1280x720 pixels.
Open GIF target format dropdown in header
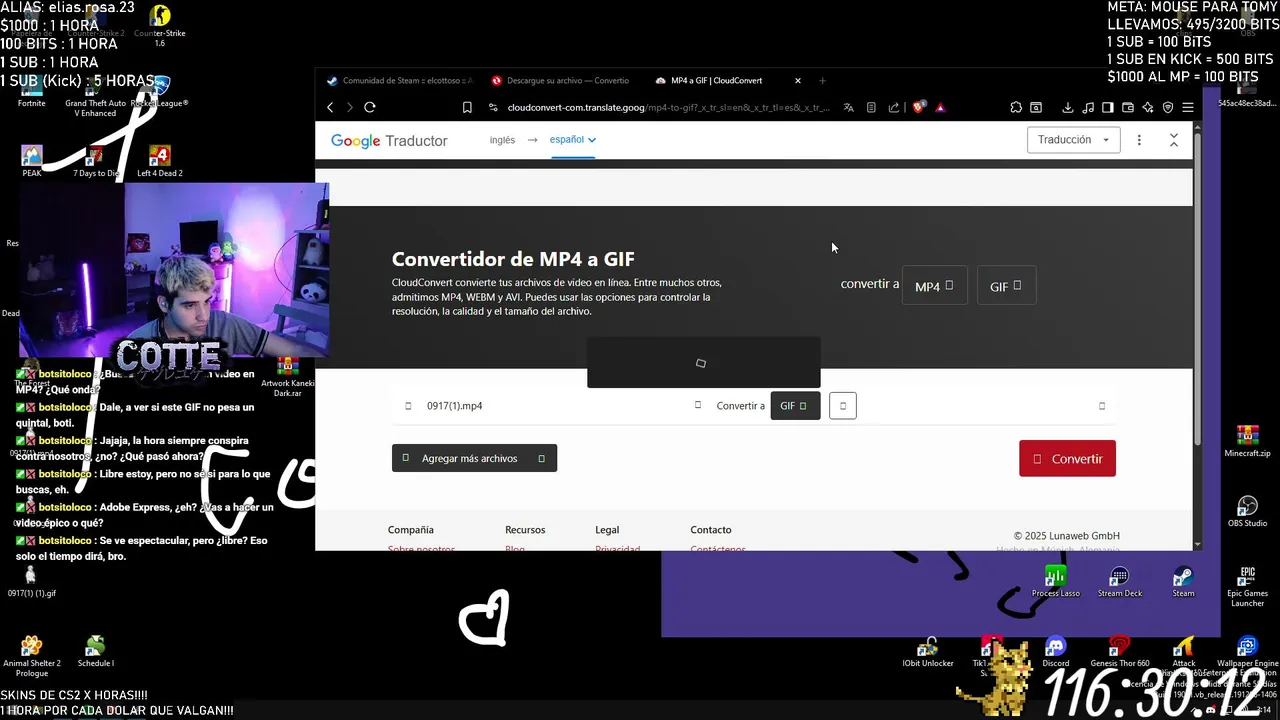click(1006, 286)
